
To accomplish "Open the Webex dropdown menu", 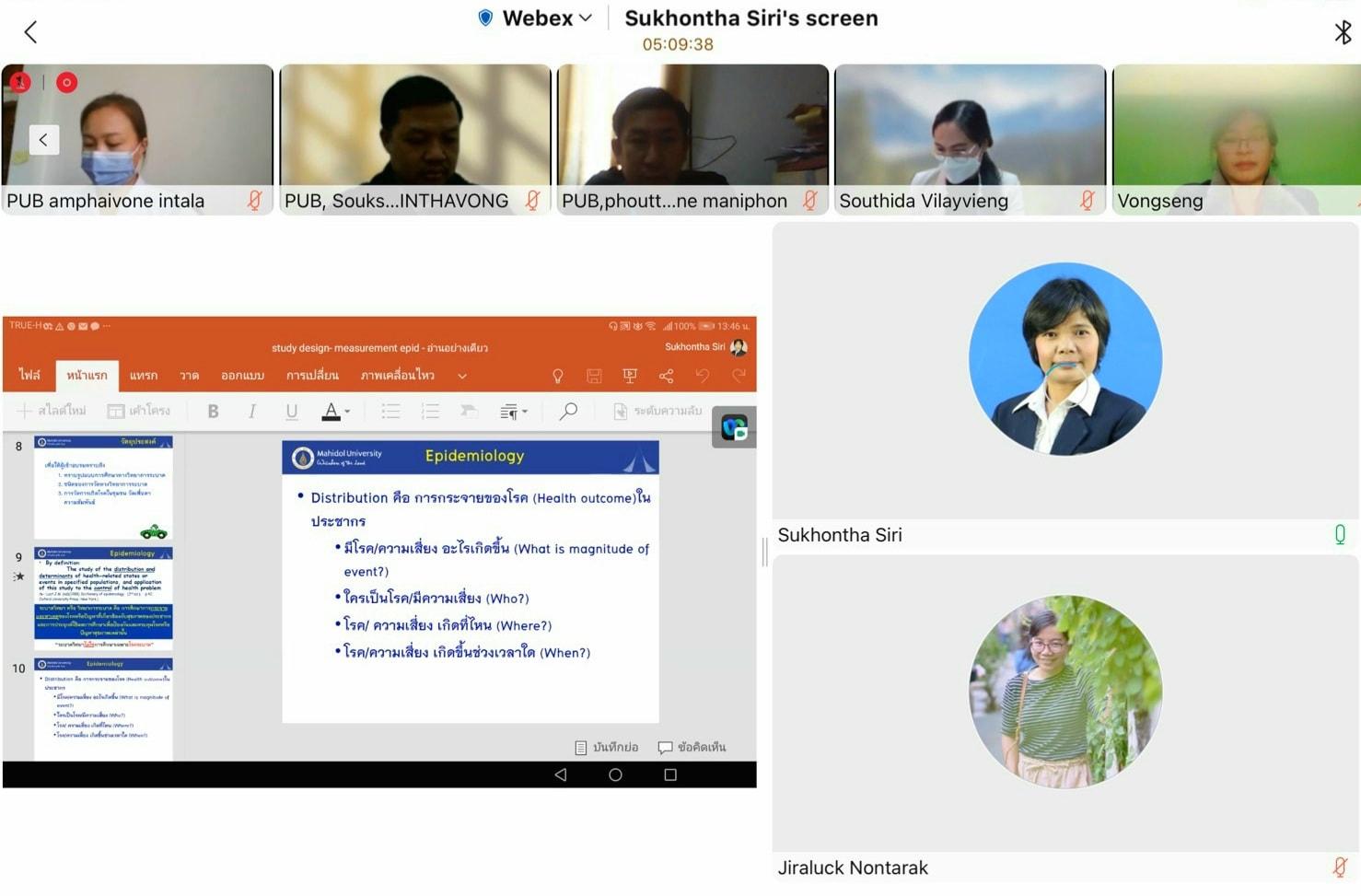I will pos(535,17).
